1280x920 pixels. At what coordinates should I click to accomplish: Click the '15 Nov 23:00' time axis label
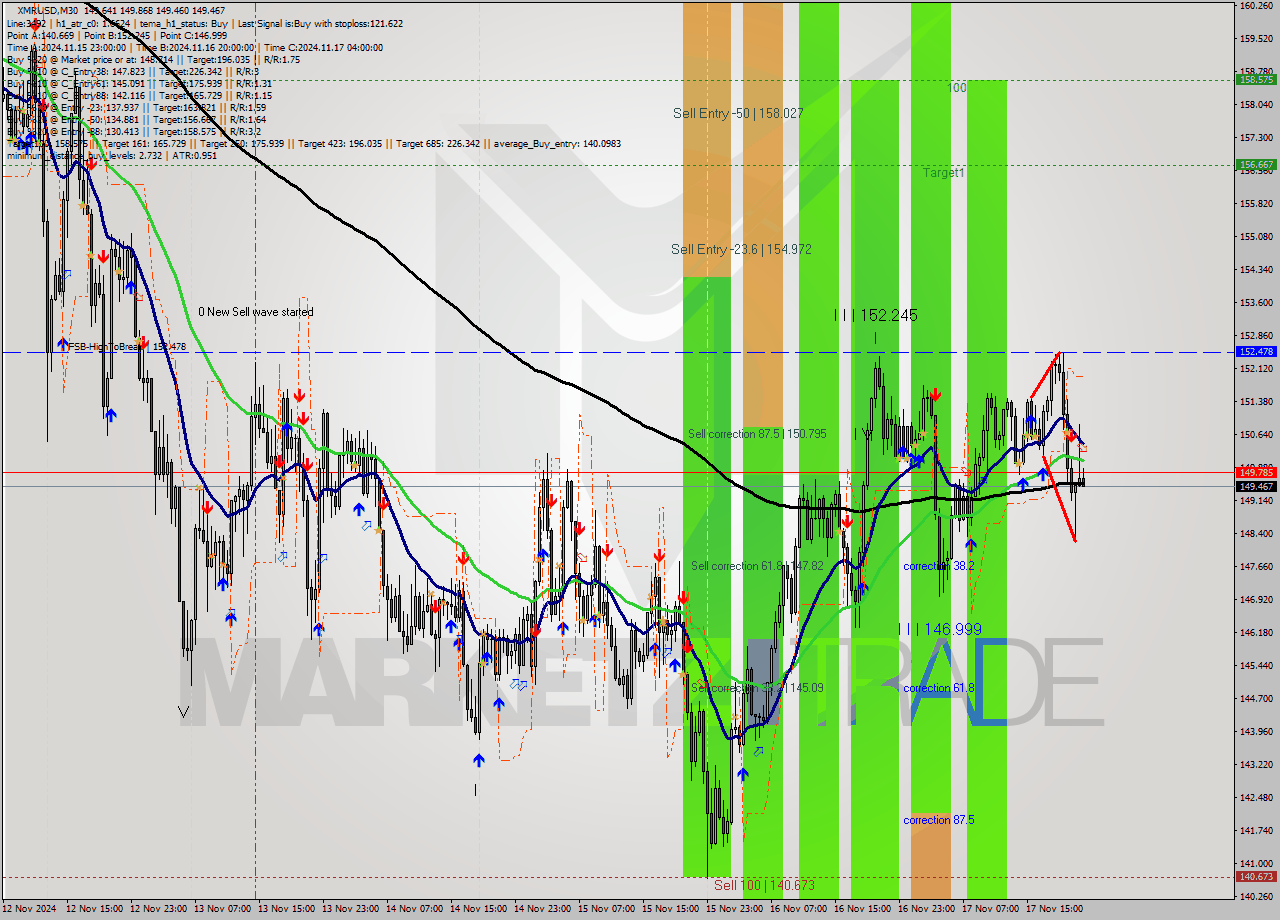[x=734, y=909]
